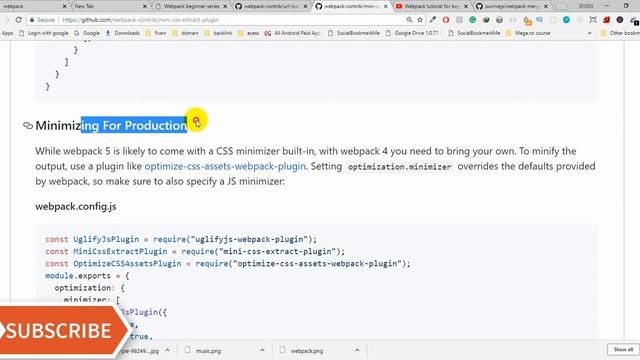Open the music.png downloaded file
This screenshot has height=360, width=640.
pyautogui.click(x=208, y=351)
